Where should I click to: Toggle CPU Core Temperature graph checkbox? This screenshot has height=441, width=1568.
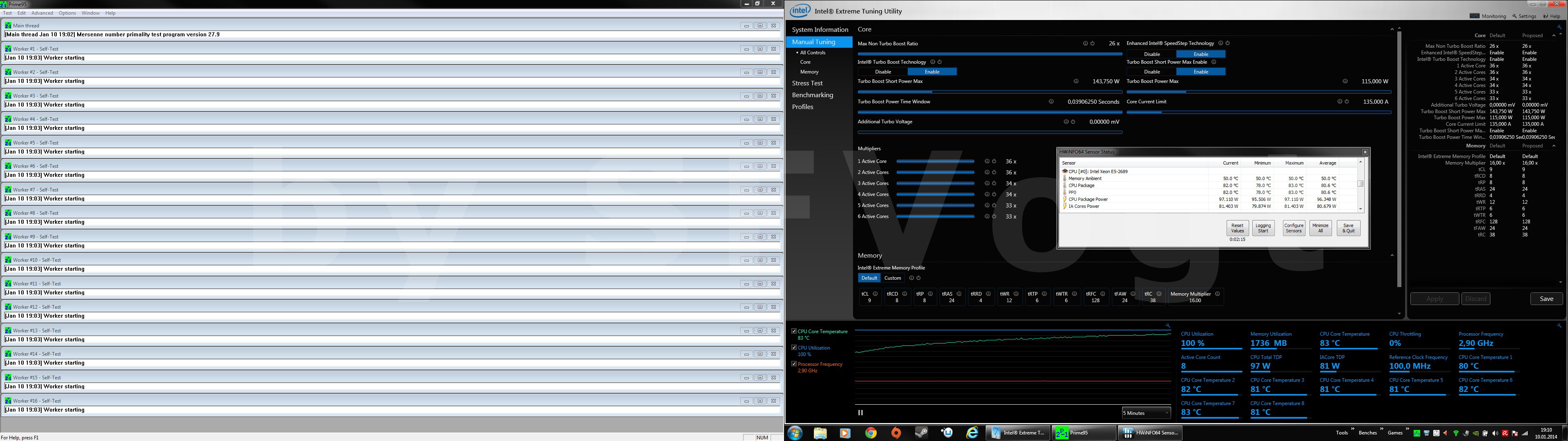794,331
